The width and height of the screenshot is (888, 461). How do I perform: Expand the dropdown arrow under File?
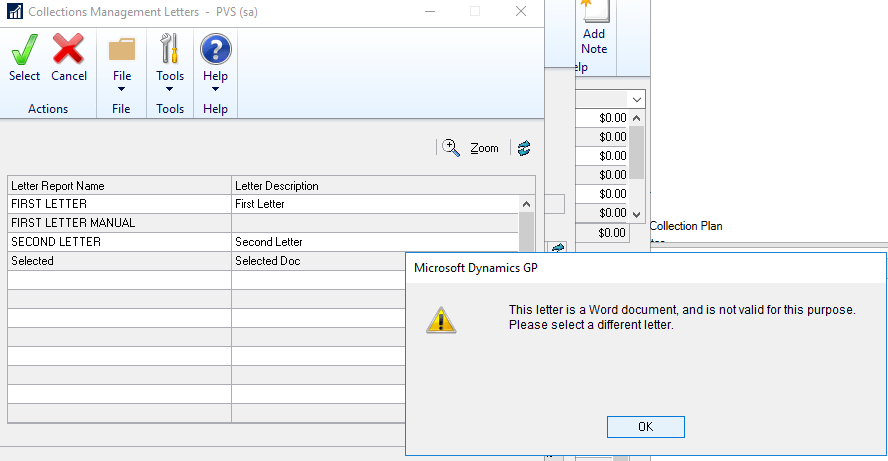coord(122,89)
